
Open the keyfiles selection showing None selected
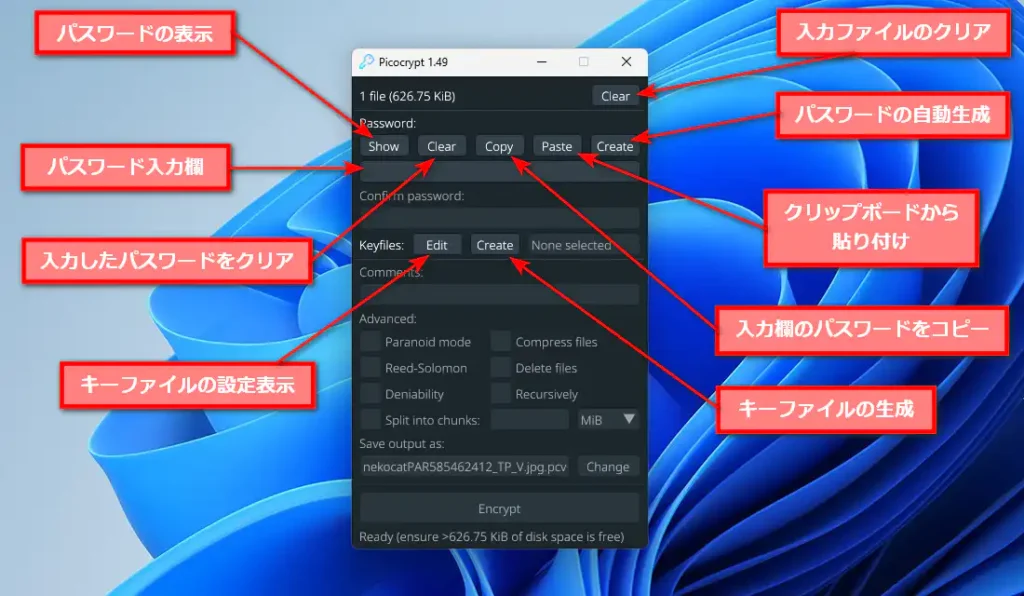[583, 244]
